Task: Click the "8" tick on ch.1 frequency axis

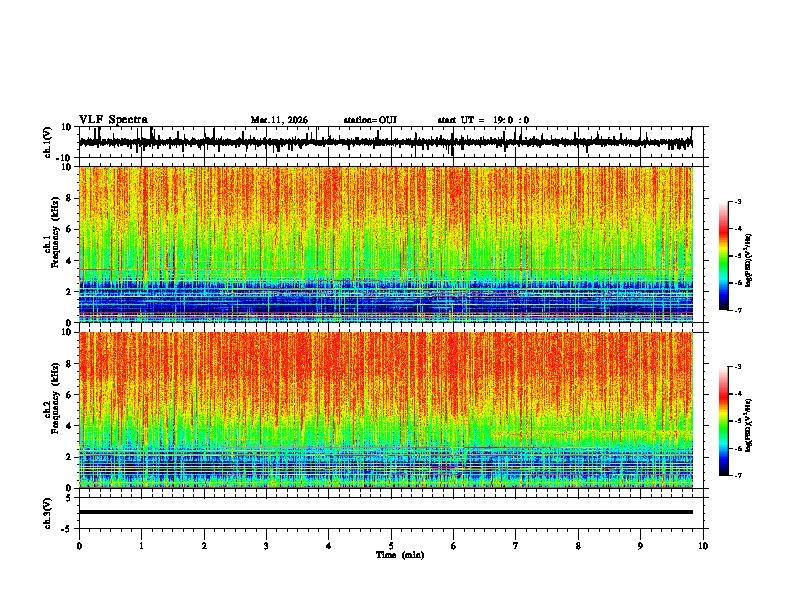Action: [x=70, y=198]
